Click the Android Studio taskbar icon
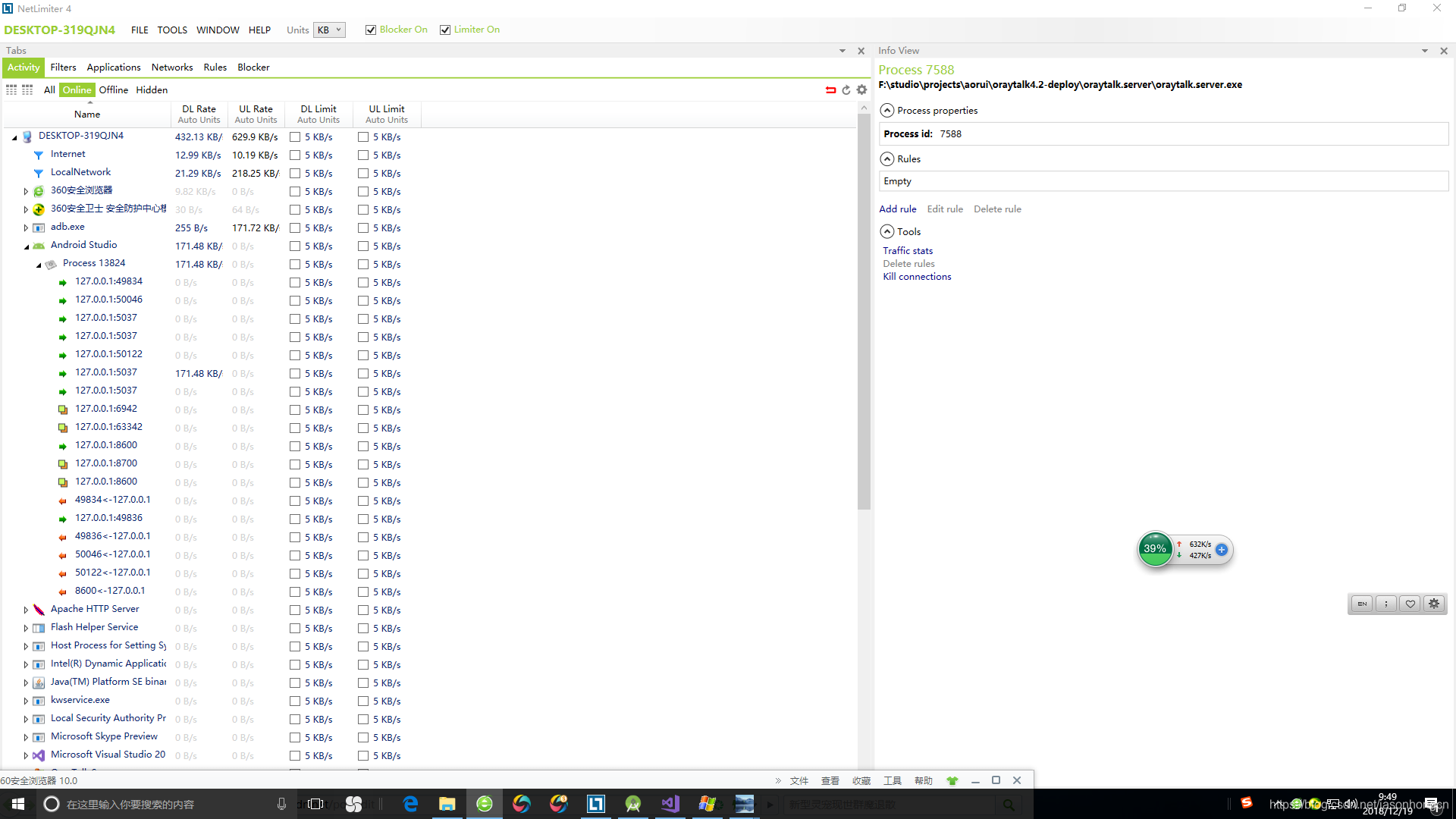Viewport: 1456px width, 819px height. point(633,804)
